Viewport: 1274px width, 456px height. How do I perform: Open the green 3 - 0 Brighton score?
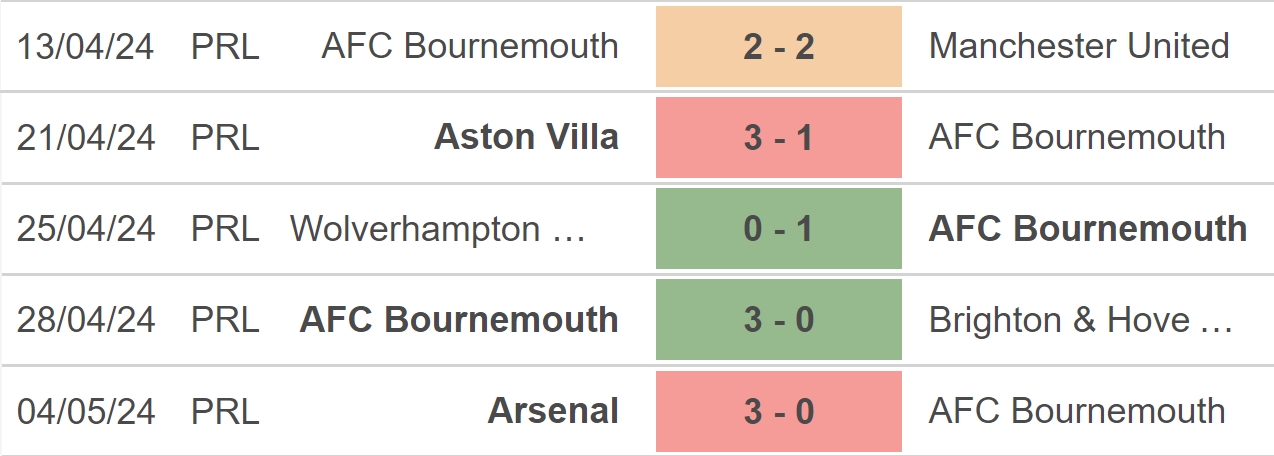[779, 320]
